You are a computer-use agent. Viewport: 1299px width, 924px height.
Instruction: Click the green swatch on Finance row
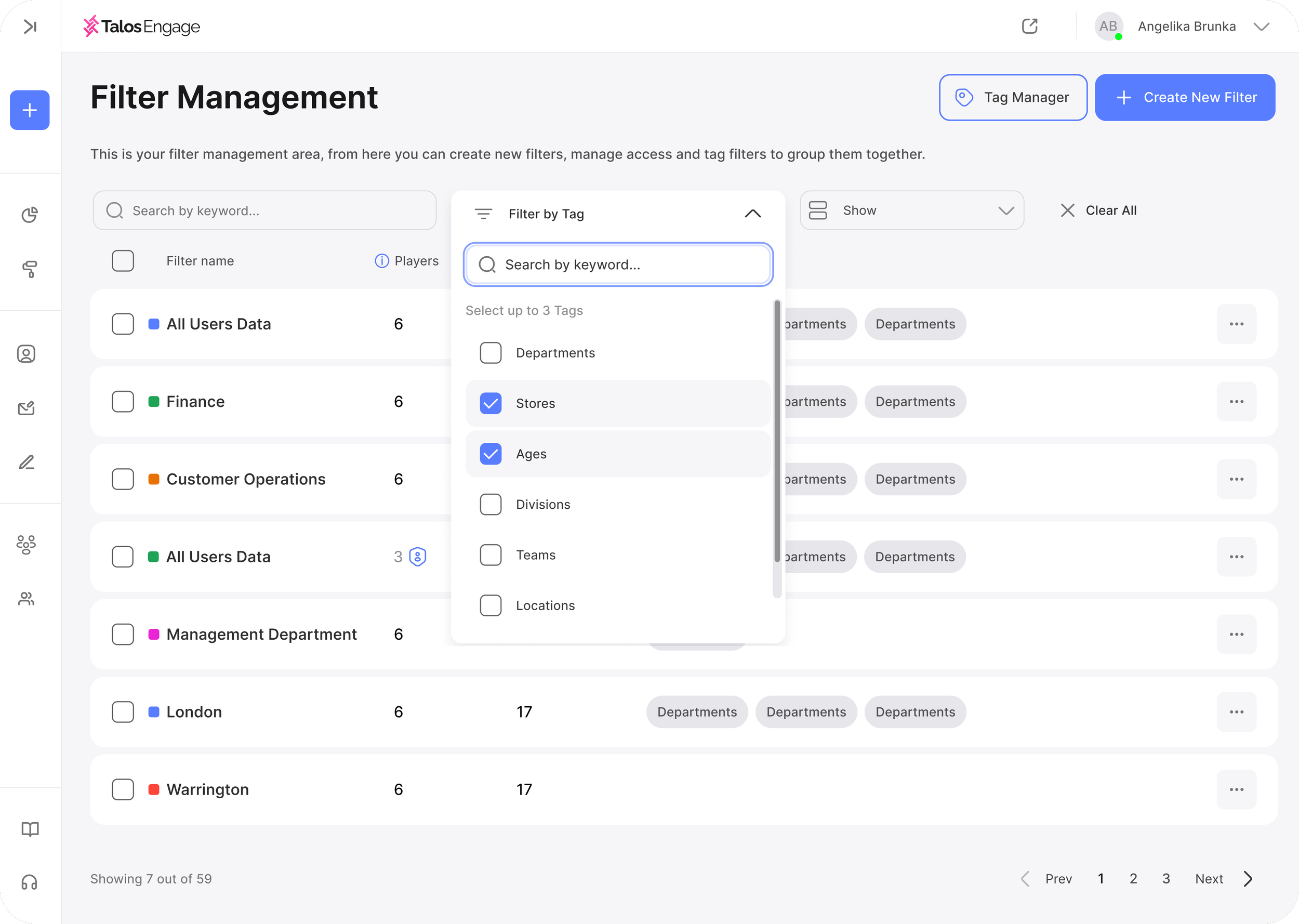click(x=154, y=402)
